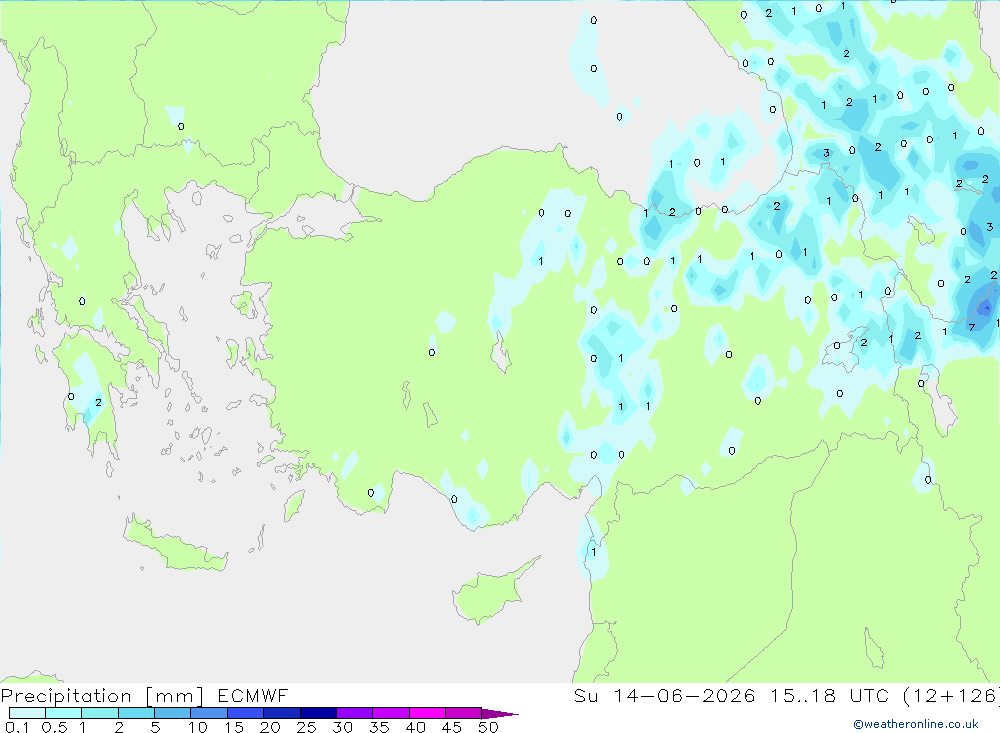
Task: Click the '7' mm precipitation value on map
Action: pos(971,327)
